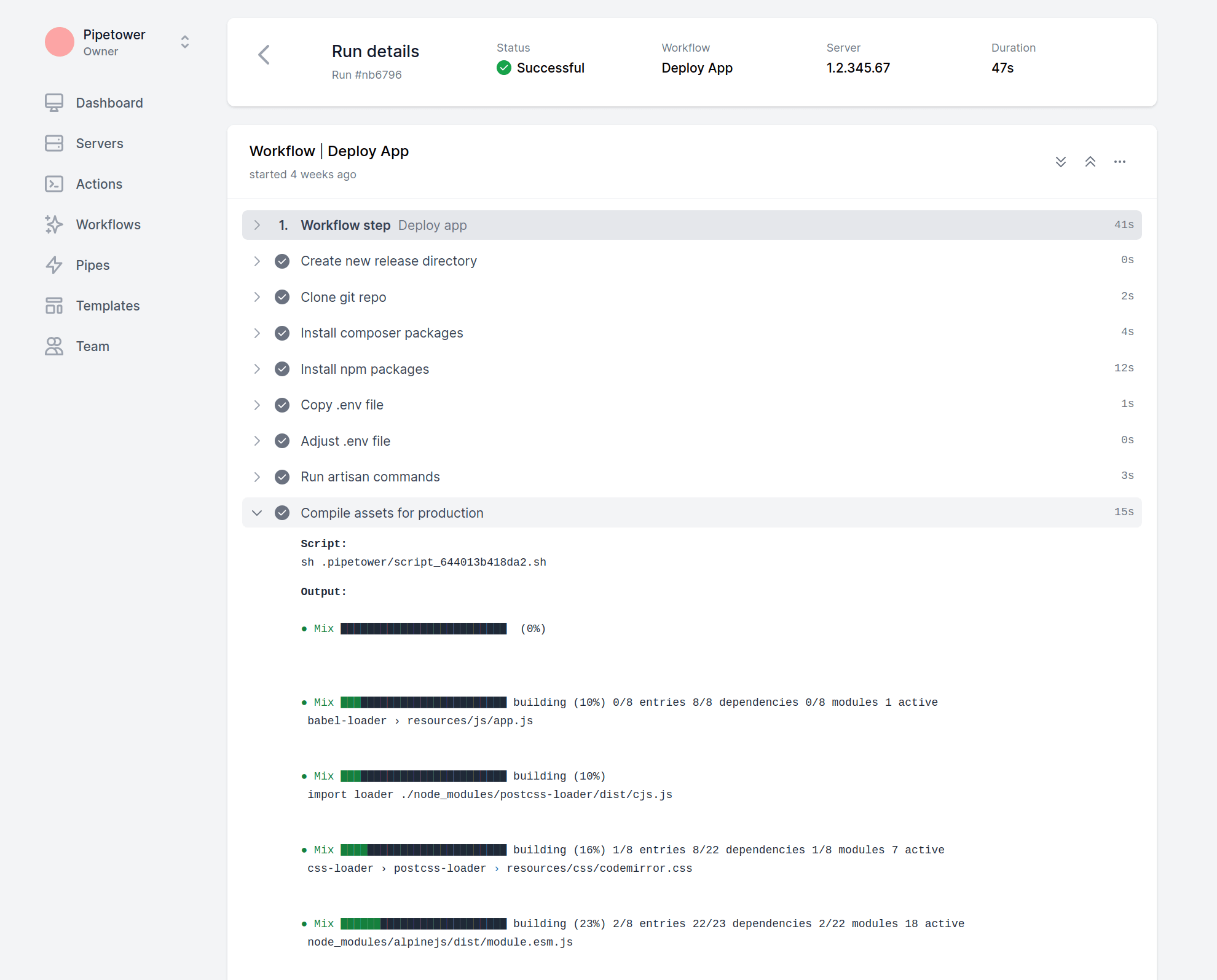Click the 41s duration of Workflow step
This screenshot has width=1217, height=980.
[1124, 224]
